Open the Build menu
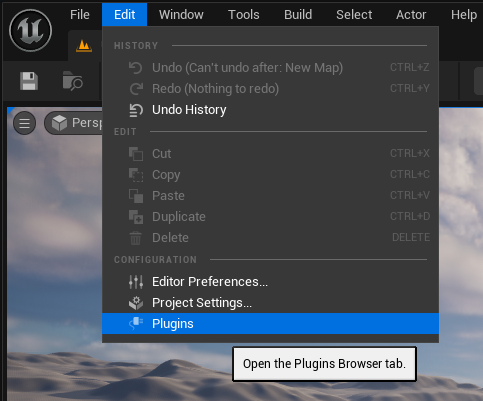The image size is (483, 401). pos(298,15)
